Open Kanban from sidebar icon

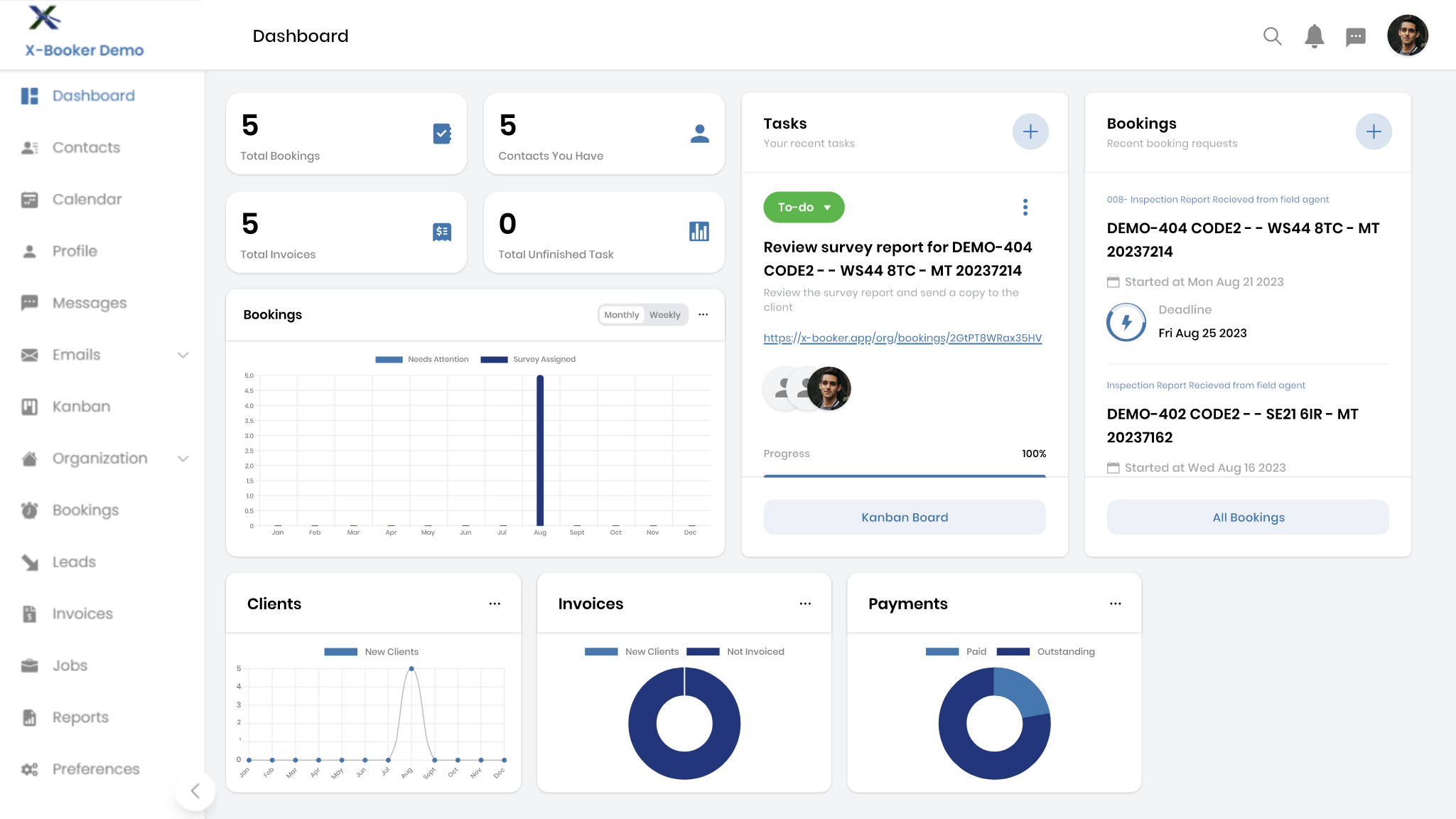point(29,407)
